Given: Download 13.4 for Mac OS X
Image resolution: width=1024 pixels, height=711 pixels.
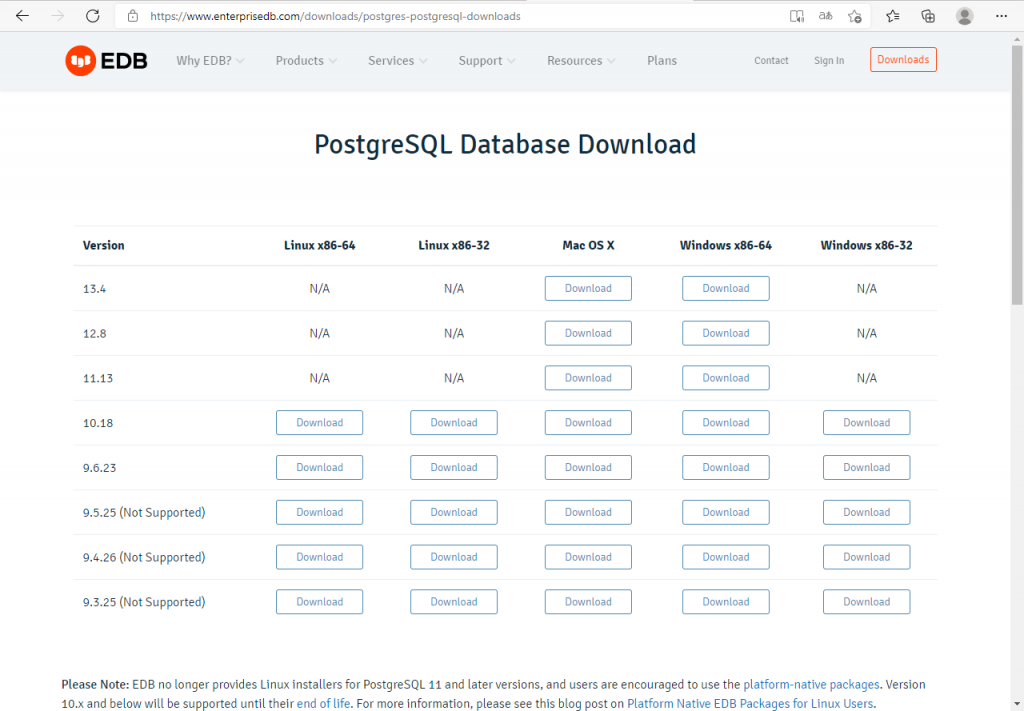Looking at the screenshot, I should pos(588,289).
